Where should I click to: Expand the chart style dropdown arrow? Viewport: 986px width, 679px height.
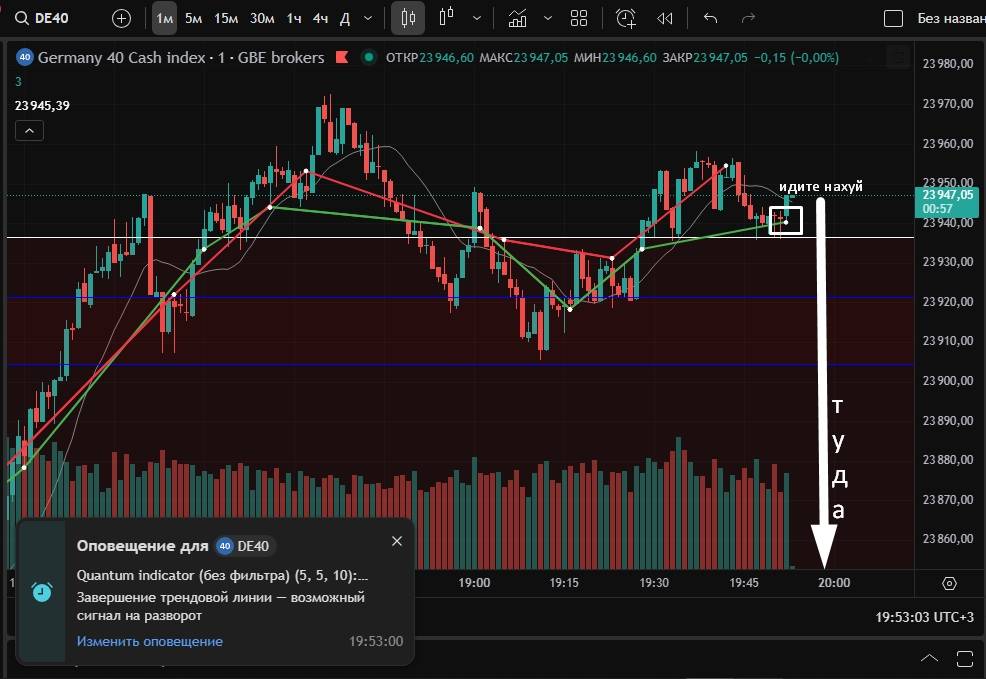(x=476, y=18)
